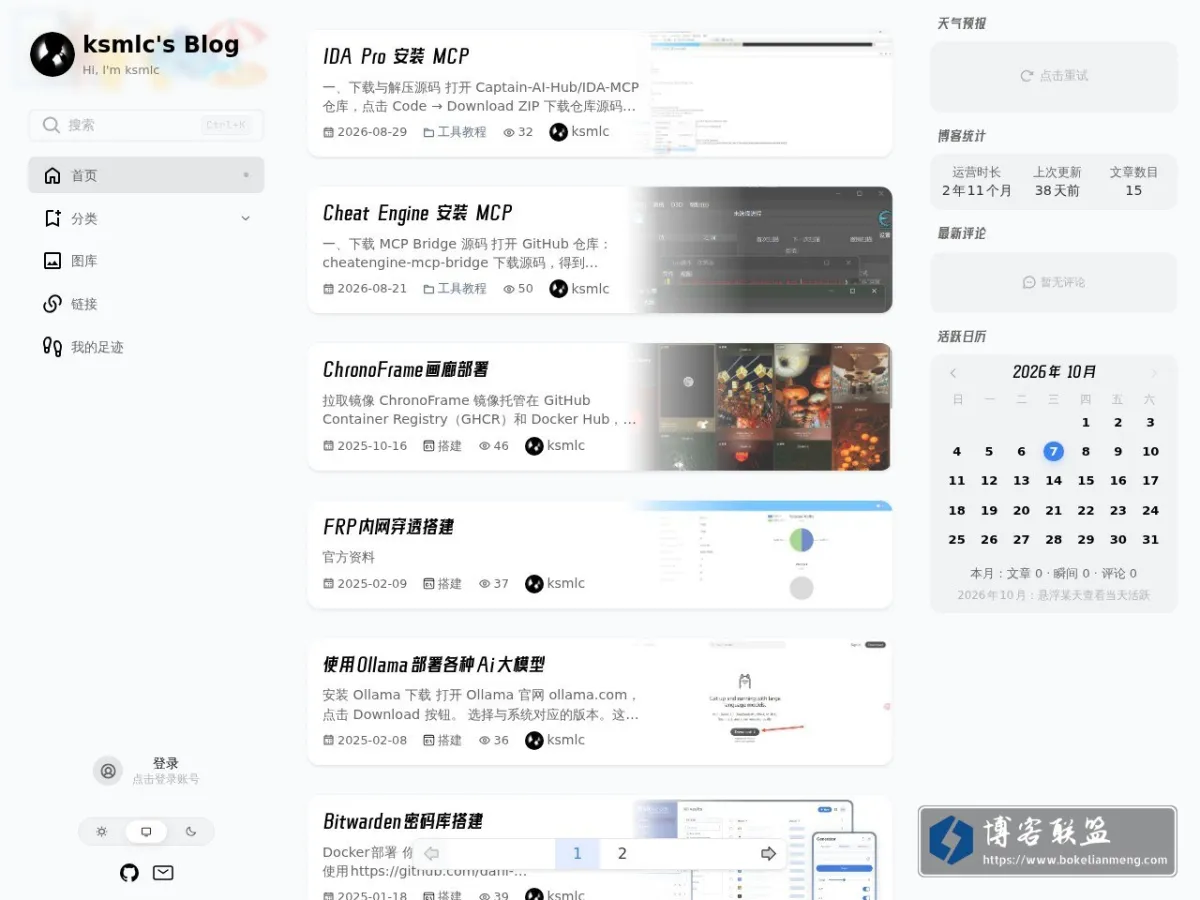Go to 首页 in the sidebar
Image resolution: width=1200 pixels, height=900 pixels.
146,175
